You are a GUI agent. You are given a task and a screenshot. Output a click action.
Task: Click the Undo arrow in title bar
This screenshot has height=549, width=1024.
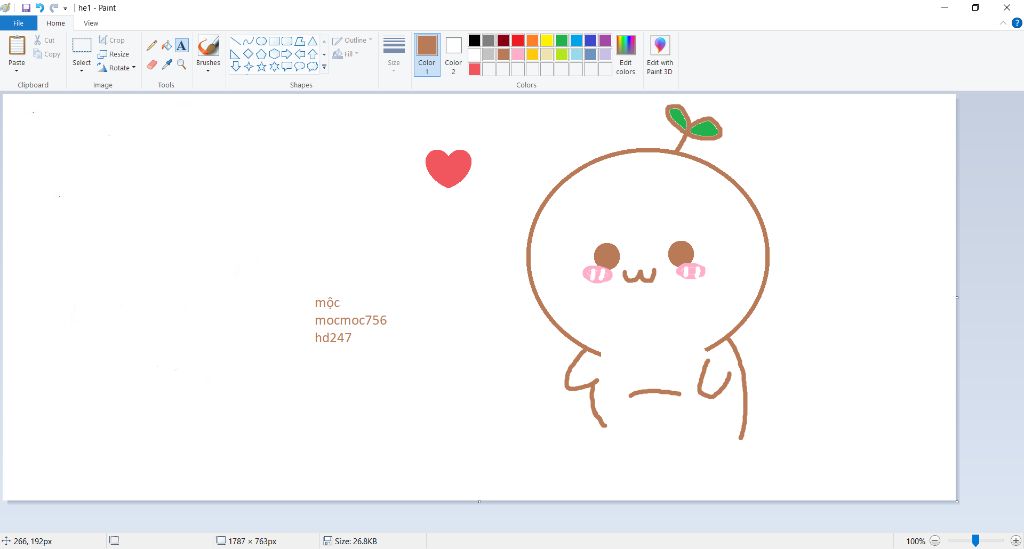[x=40, y=8]
